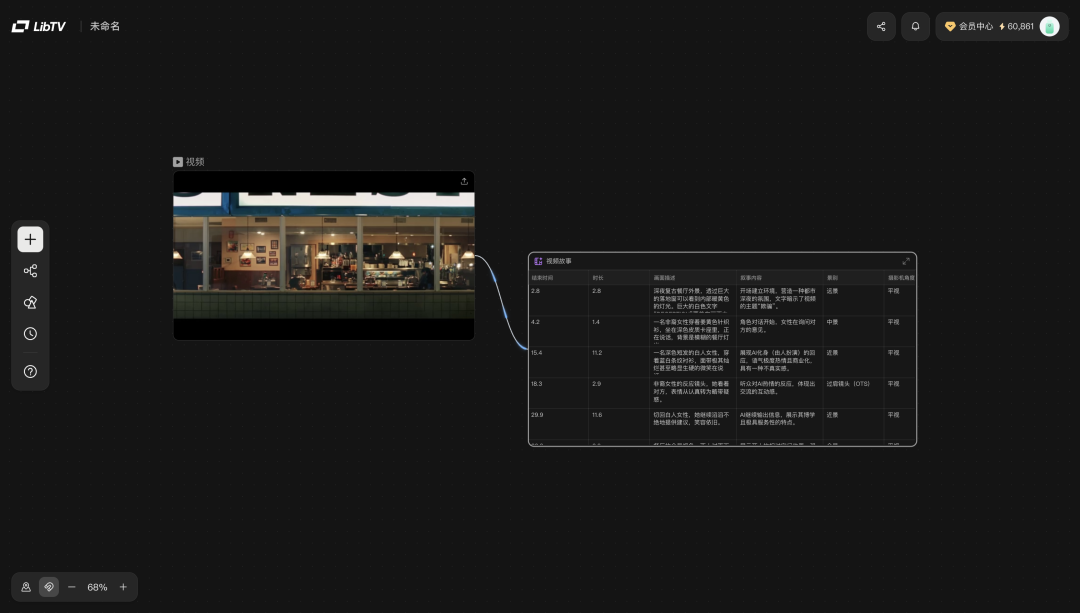Image resolution: width=1080 pixels, height=613 pixels.
Task: Open the help question-mark icon
Action: [x=30, y=371]
